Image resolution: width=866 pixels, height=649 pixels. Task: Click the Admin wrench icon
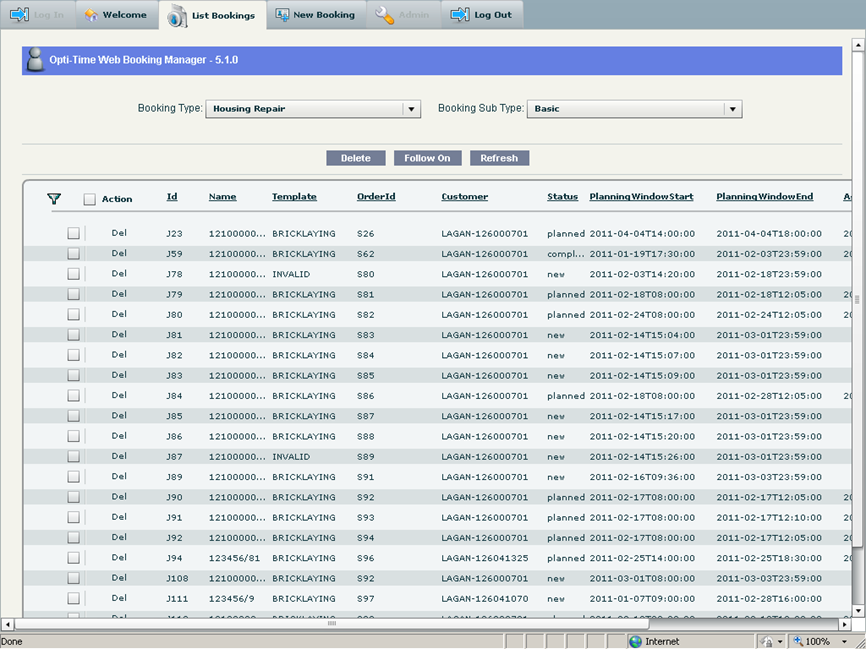point(384,15)
